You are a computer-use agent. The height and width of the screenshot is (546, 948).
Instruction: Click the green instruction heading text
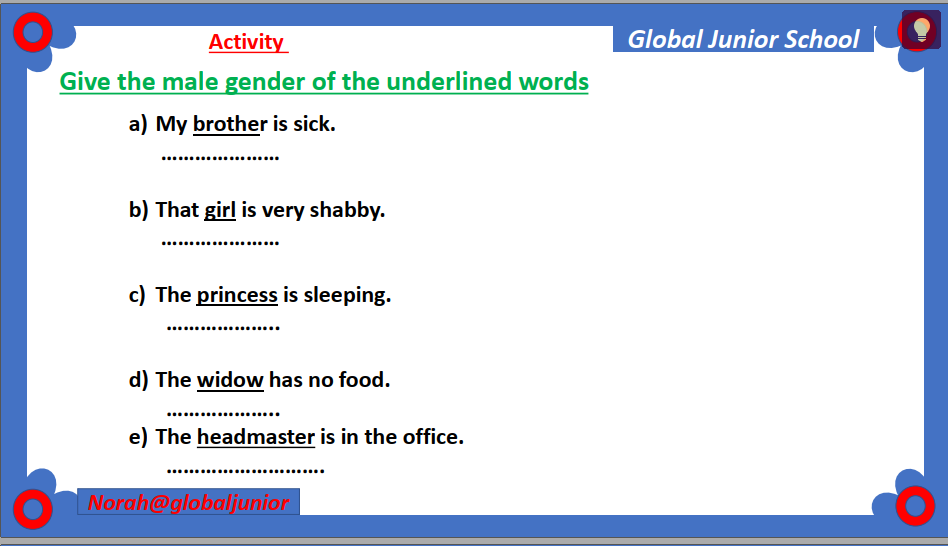[x=324, y=81]
